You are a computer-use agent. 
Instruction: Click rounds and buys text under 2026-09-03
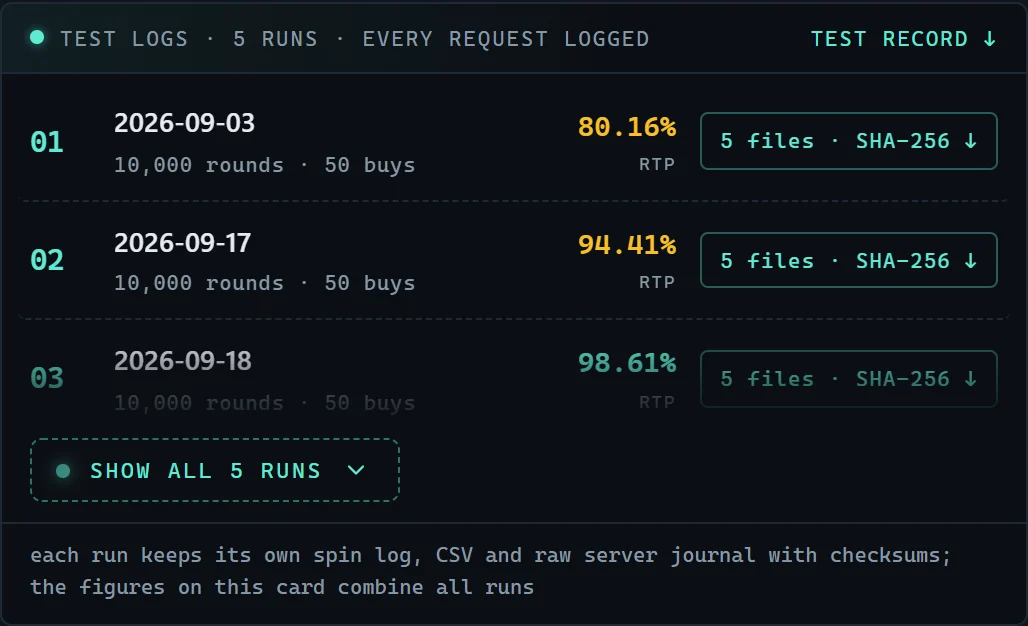pos(265,165)
